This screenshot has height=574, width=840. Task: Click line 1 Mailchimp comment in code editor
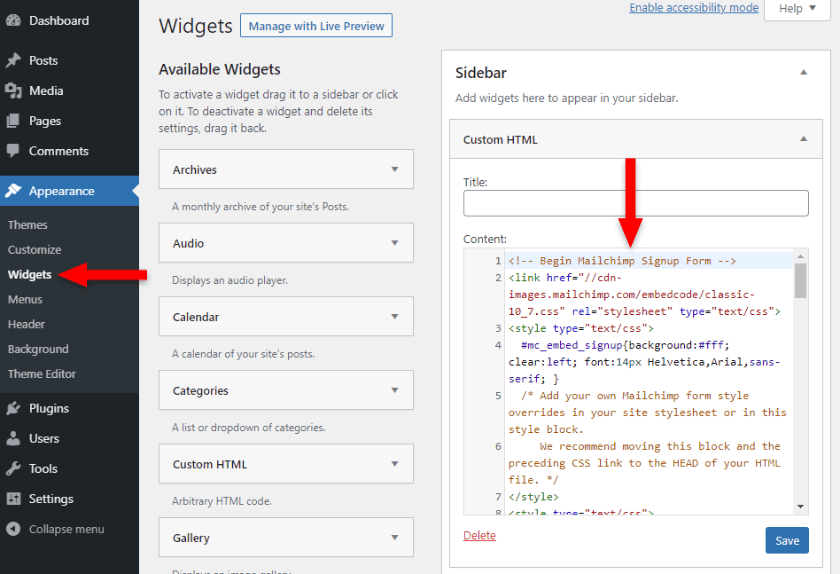tap(622, 261)
